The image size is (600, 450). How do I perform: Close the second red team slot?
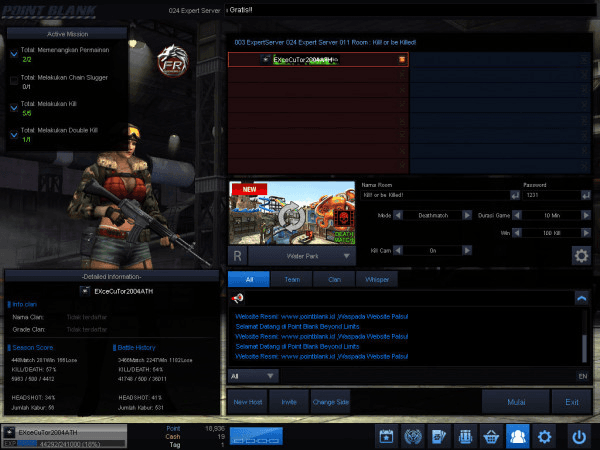(x=402, y=75)
